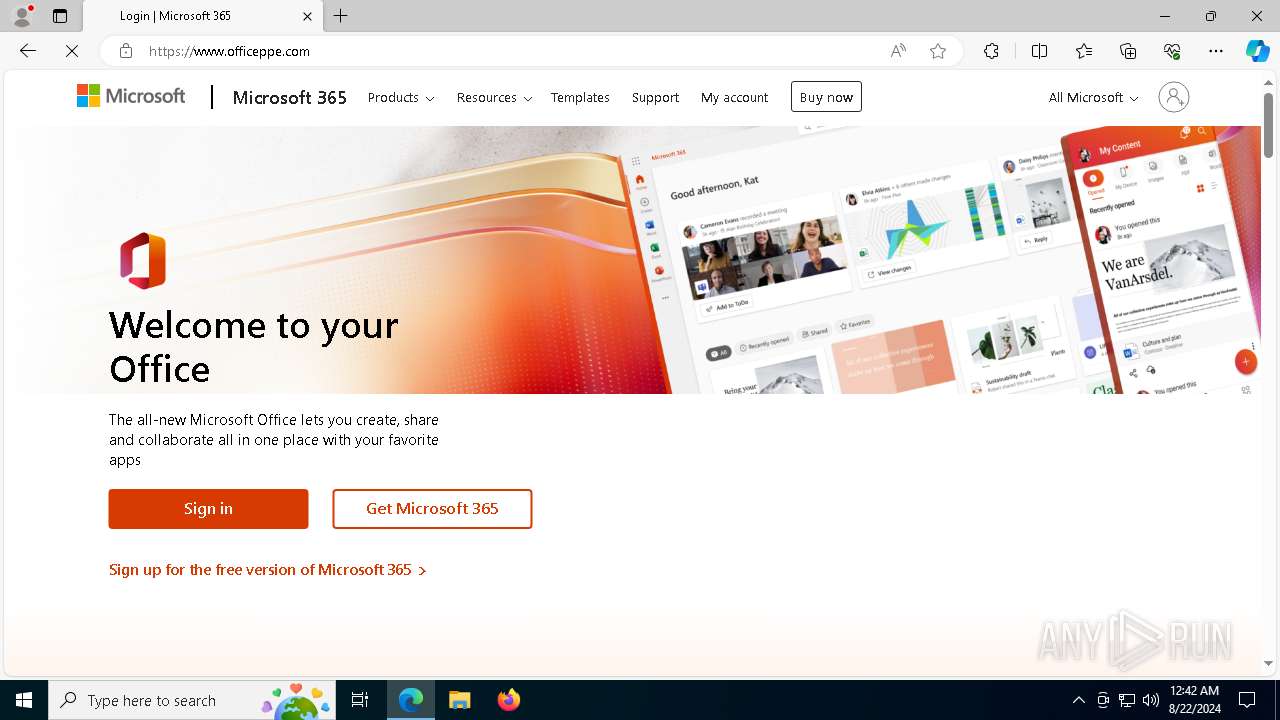Click the Office logo icon
The width and height of the screenshot is (1280, 720).
pyautogui.click(x=143, y=260)
